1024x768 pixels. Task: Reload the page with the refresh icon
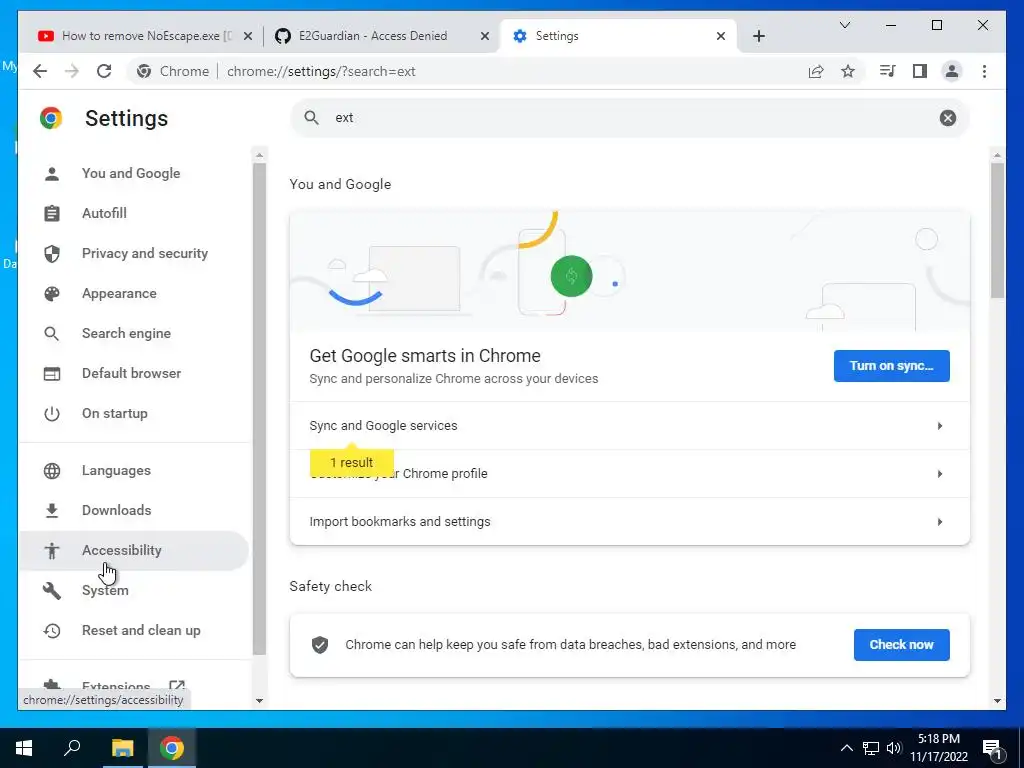point(104,71)
